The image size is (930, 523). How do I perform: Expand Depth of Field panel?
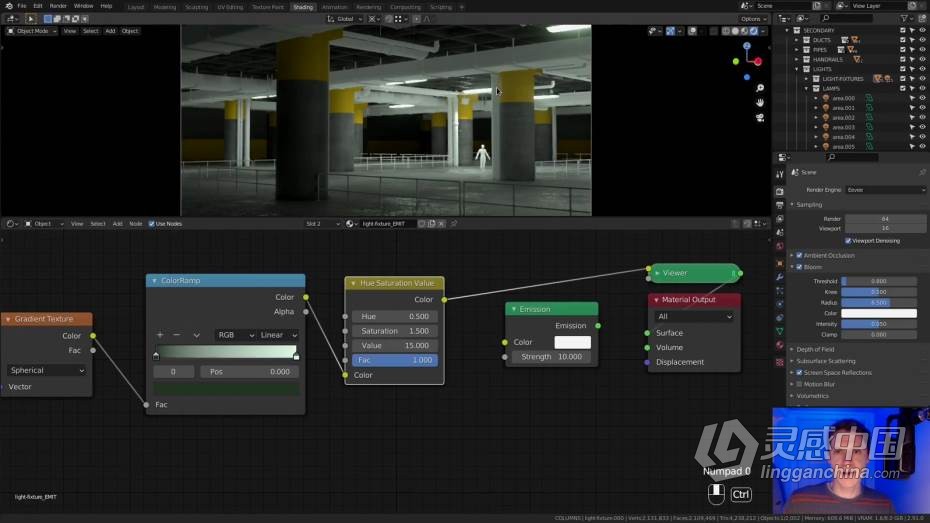[815, 350]
